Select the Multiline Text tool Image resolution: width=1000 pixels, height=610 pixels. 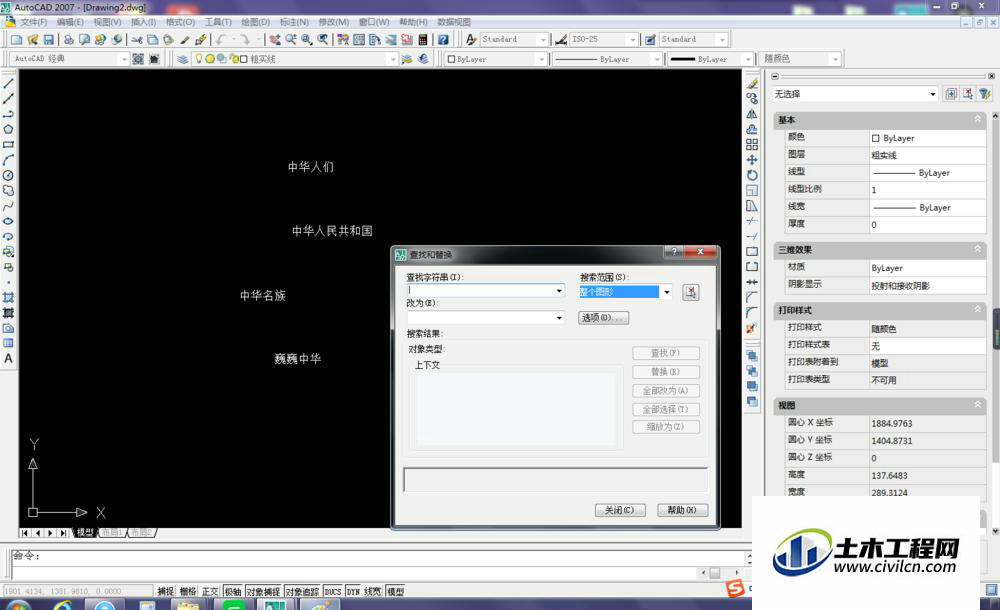8,359
